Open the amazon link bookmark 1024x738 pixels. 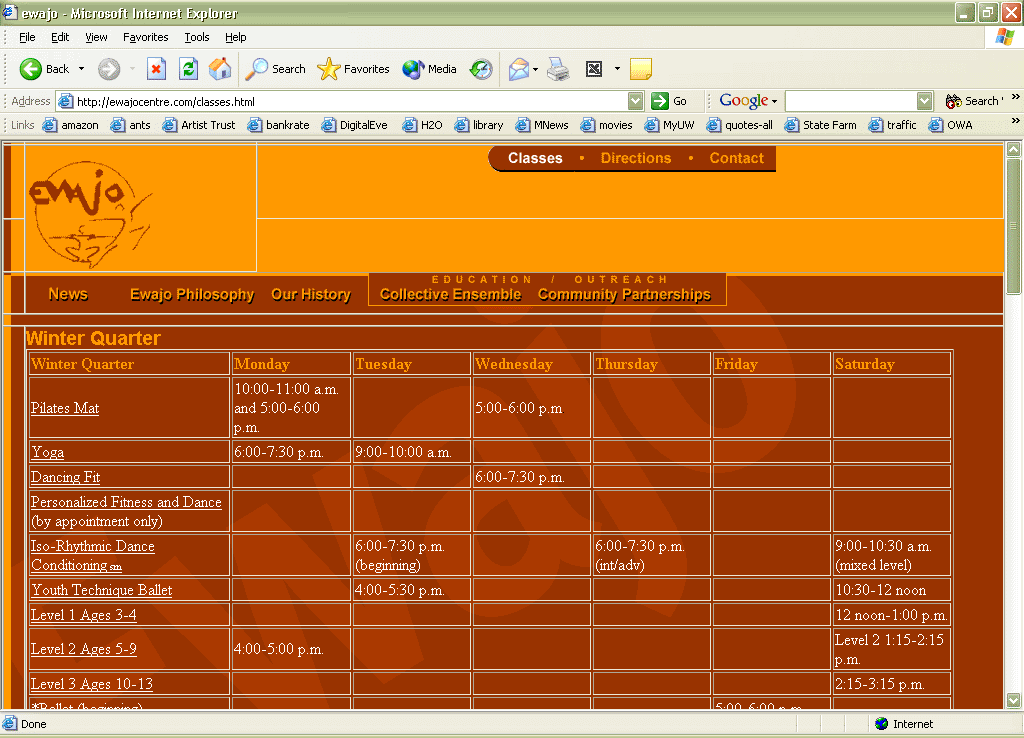pos(71,125)
